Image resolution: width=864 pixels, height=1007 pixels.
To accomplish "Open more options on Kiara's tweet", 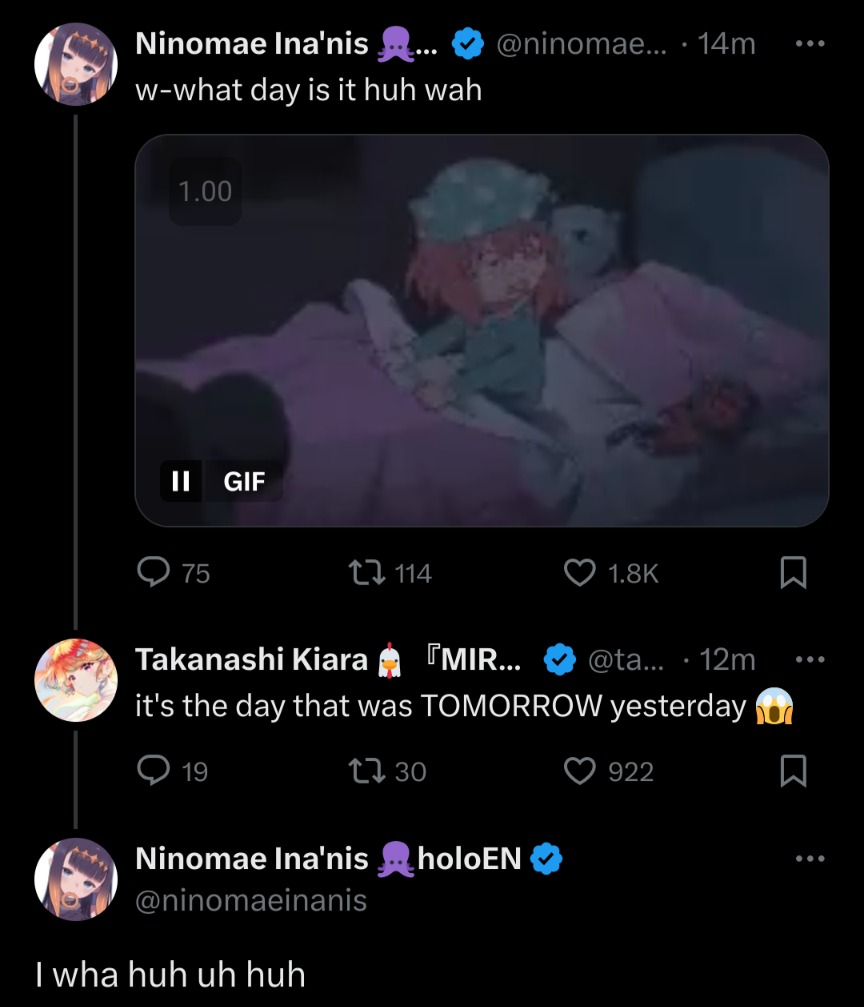I will [x=809, y=660].
